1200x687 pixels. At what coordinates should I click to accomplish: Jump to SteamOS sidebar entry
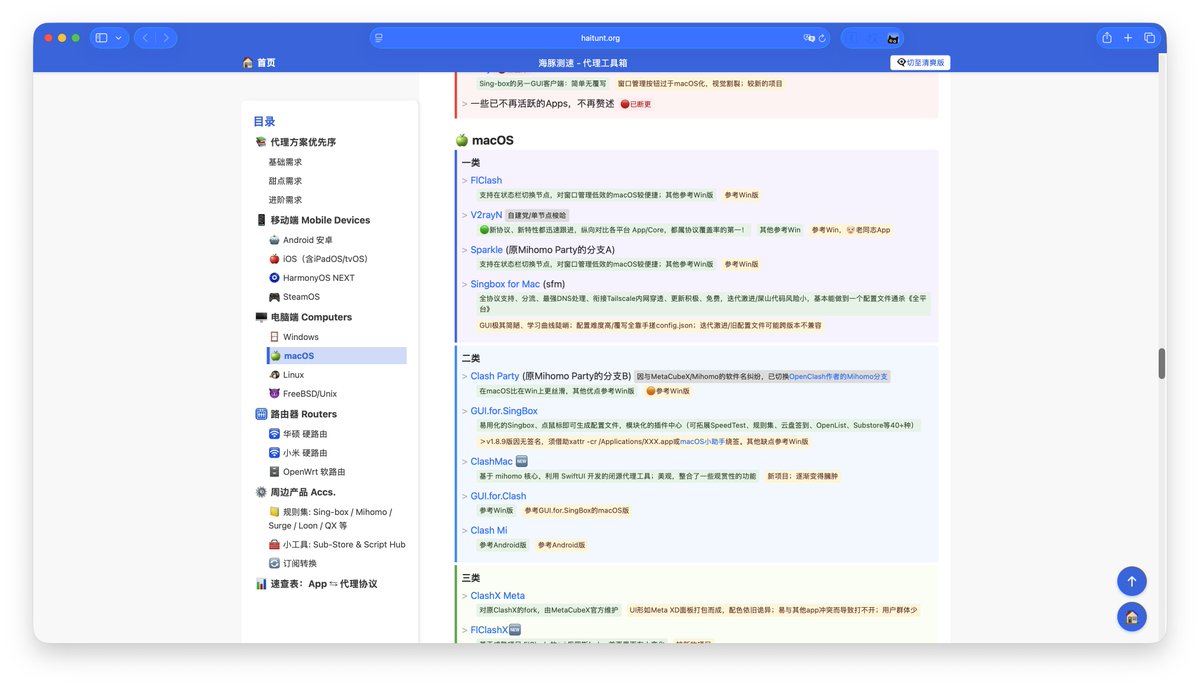pyautogui.click(x=294, y=297)
